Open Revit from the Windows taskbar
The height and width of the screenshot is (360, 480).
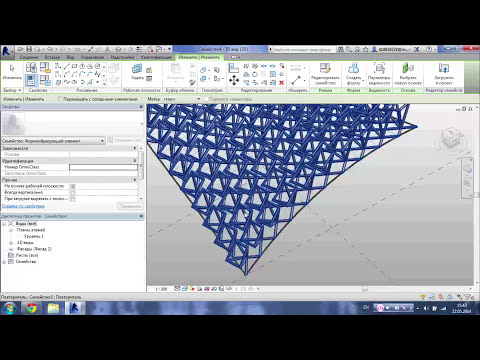coord(75,308)
